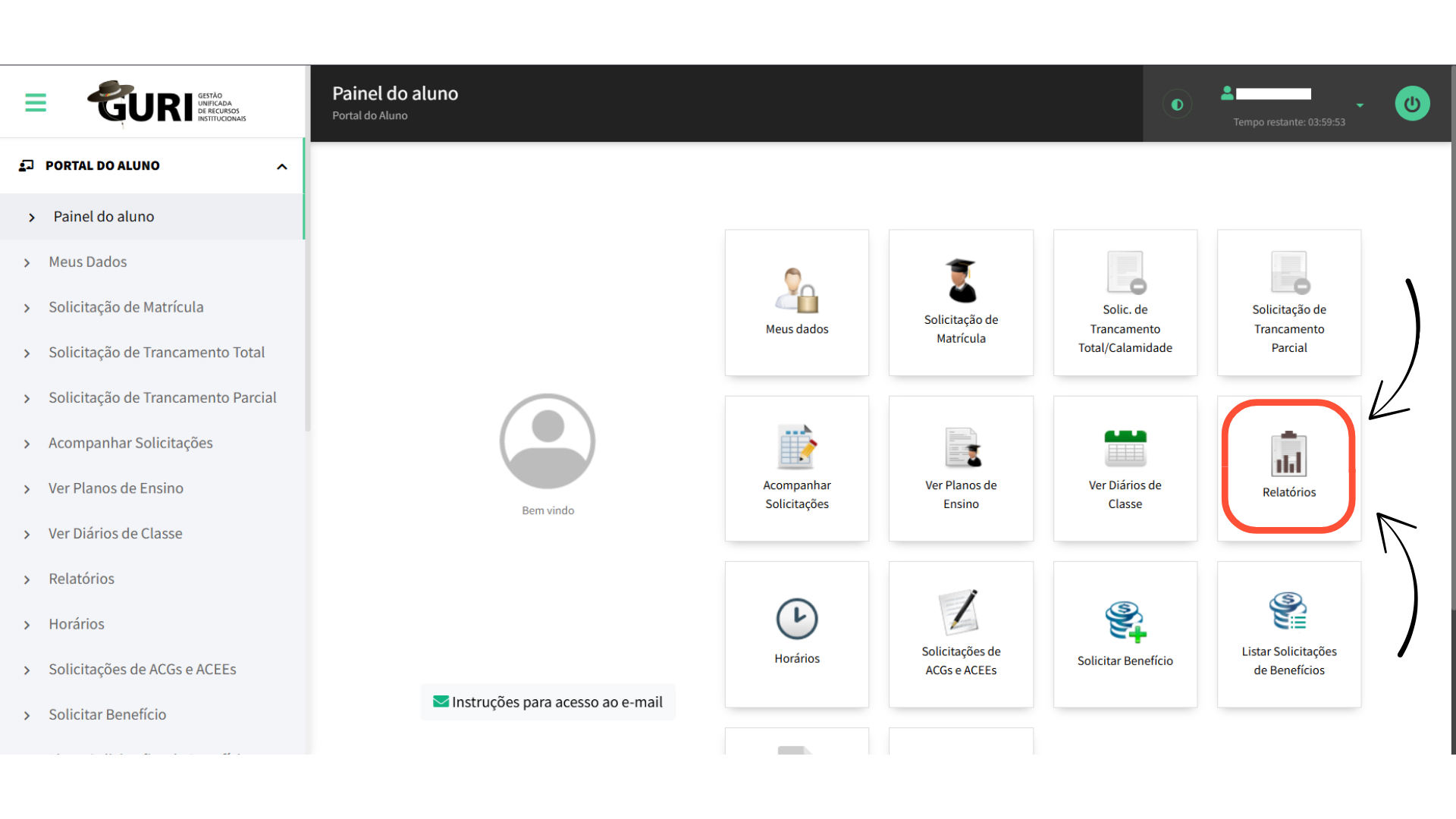Expand the Meus Dados sidebar chevron

pyautogui.click(x=27, y=262)
